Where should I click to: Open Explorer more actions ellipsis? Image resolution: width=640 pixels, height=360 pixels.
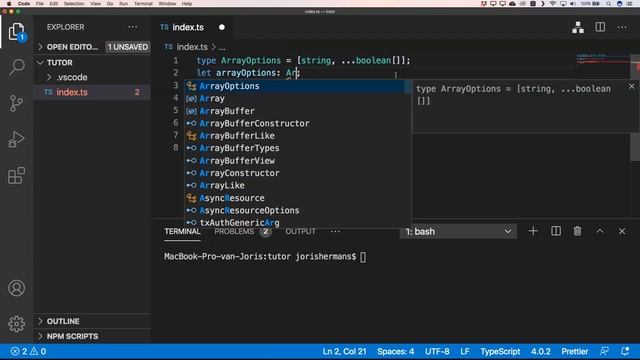tap(133, 27)
